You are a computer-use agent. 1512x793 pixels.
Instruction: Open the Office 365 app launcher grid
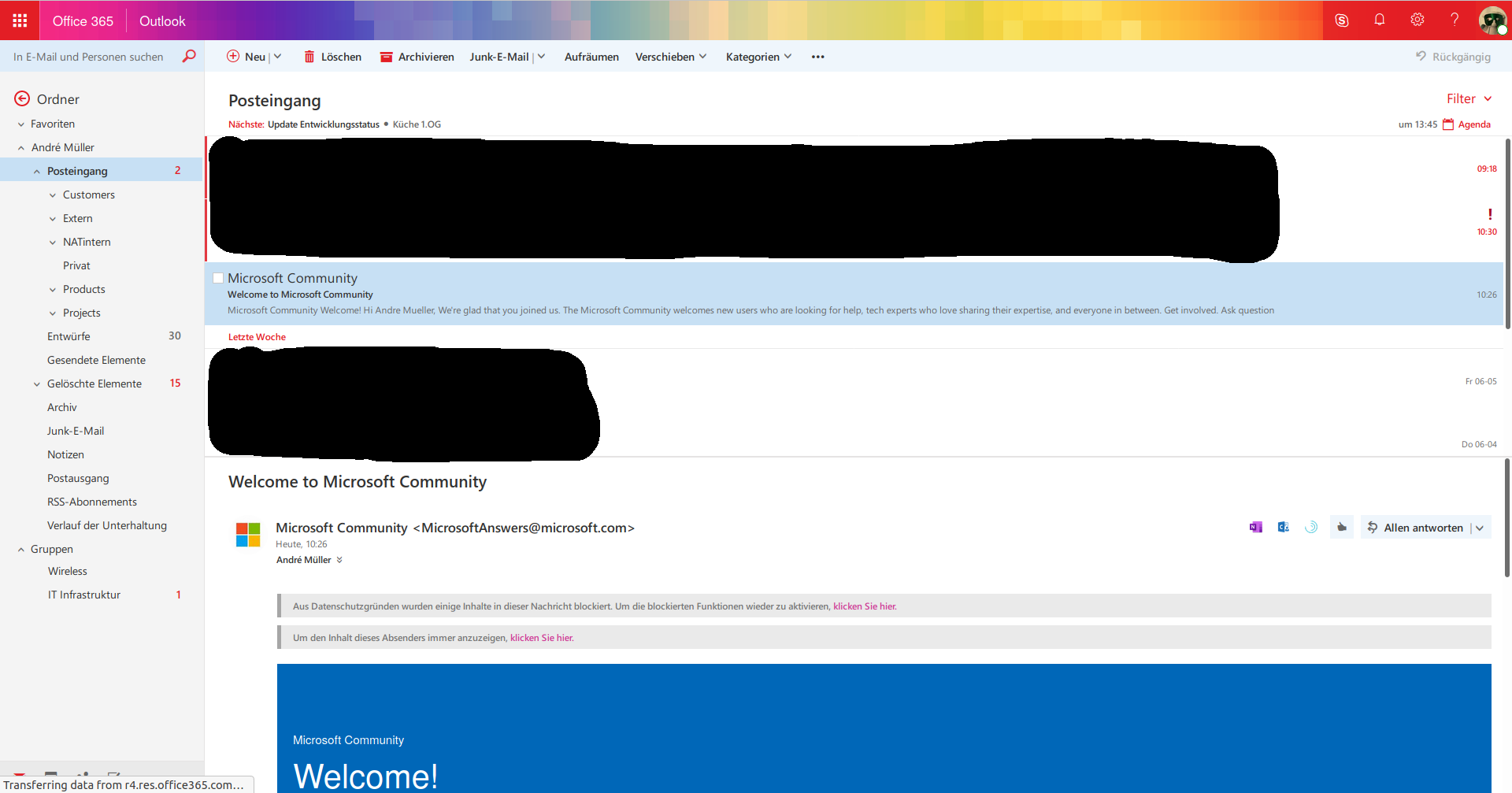click(20, 20)
